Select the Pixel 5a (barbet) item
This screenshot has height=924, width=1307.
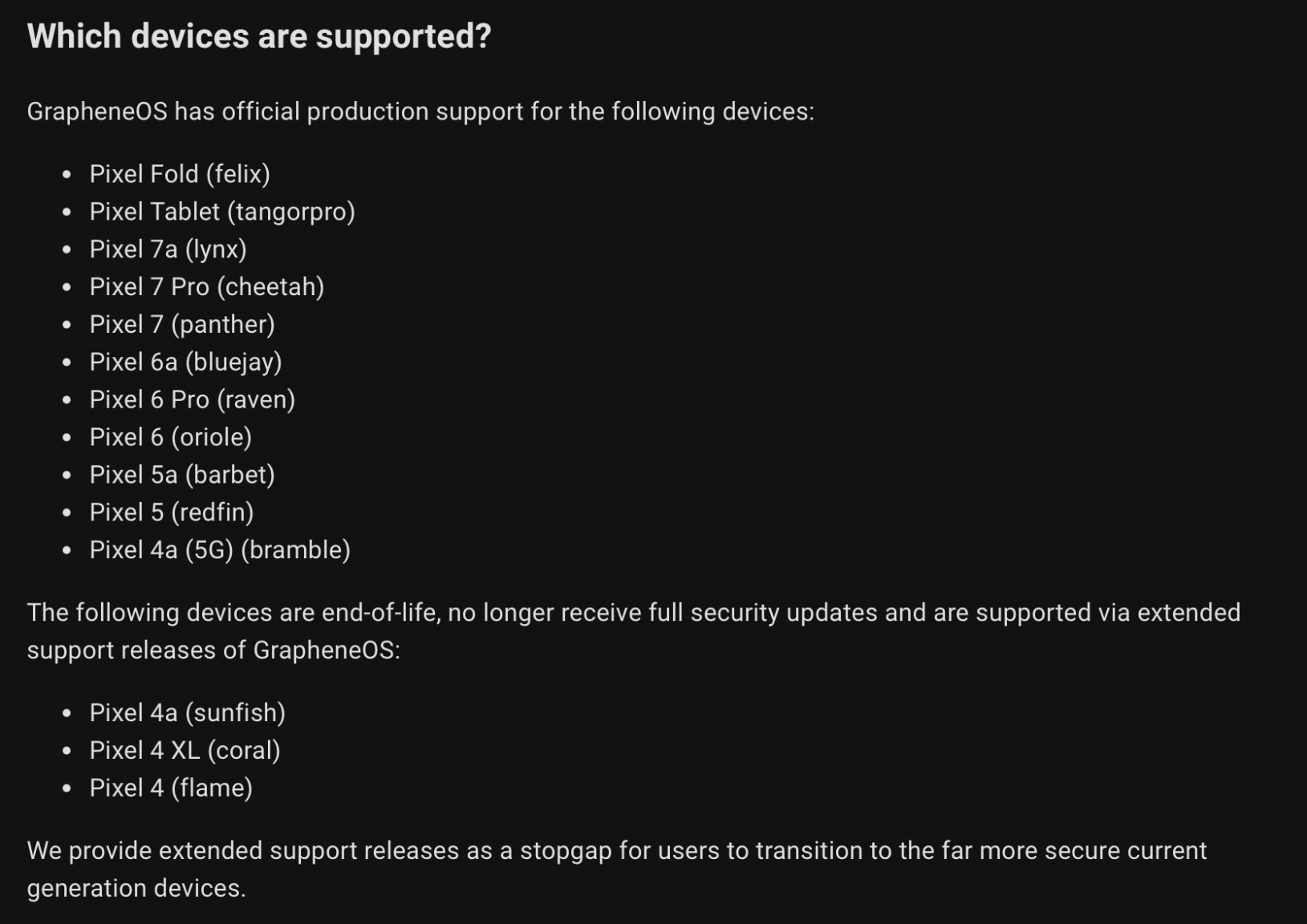[182, 476]
